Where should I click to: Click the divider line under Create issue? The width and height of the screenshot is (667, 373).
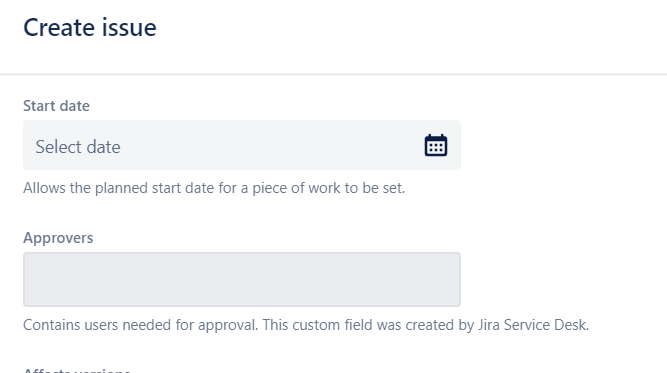[x=334, y=74]
